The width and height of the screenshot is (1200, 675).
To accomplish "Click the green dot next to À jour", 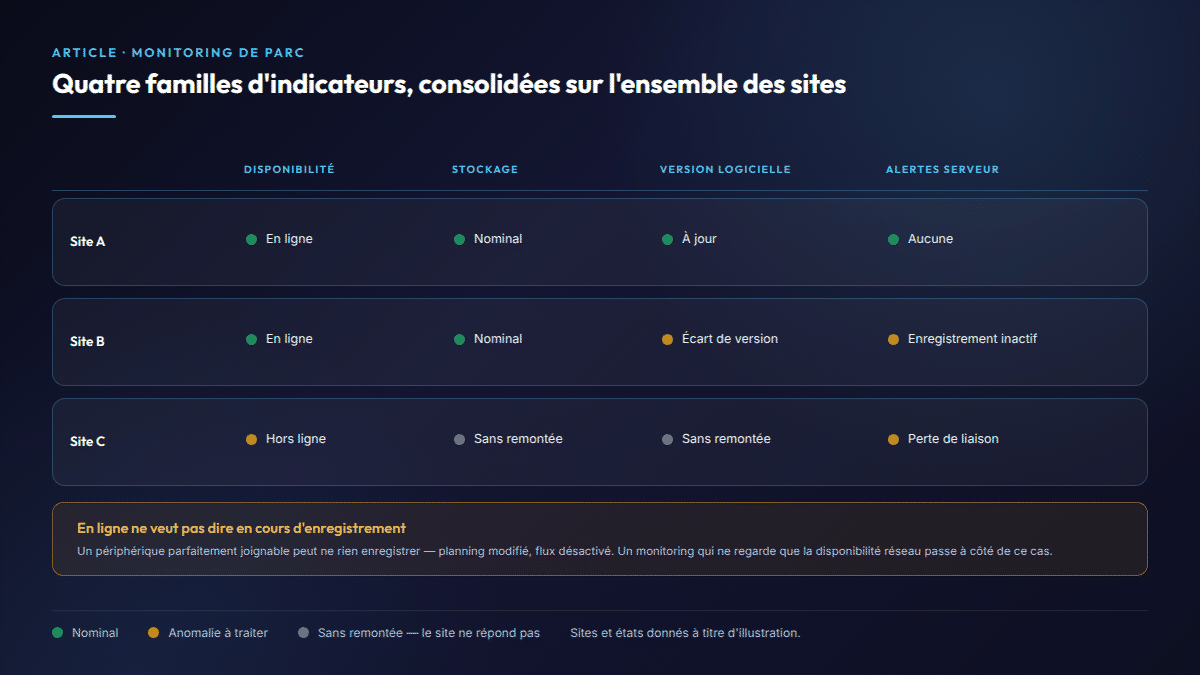I will point(668,240).
